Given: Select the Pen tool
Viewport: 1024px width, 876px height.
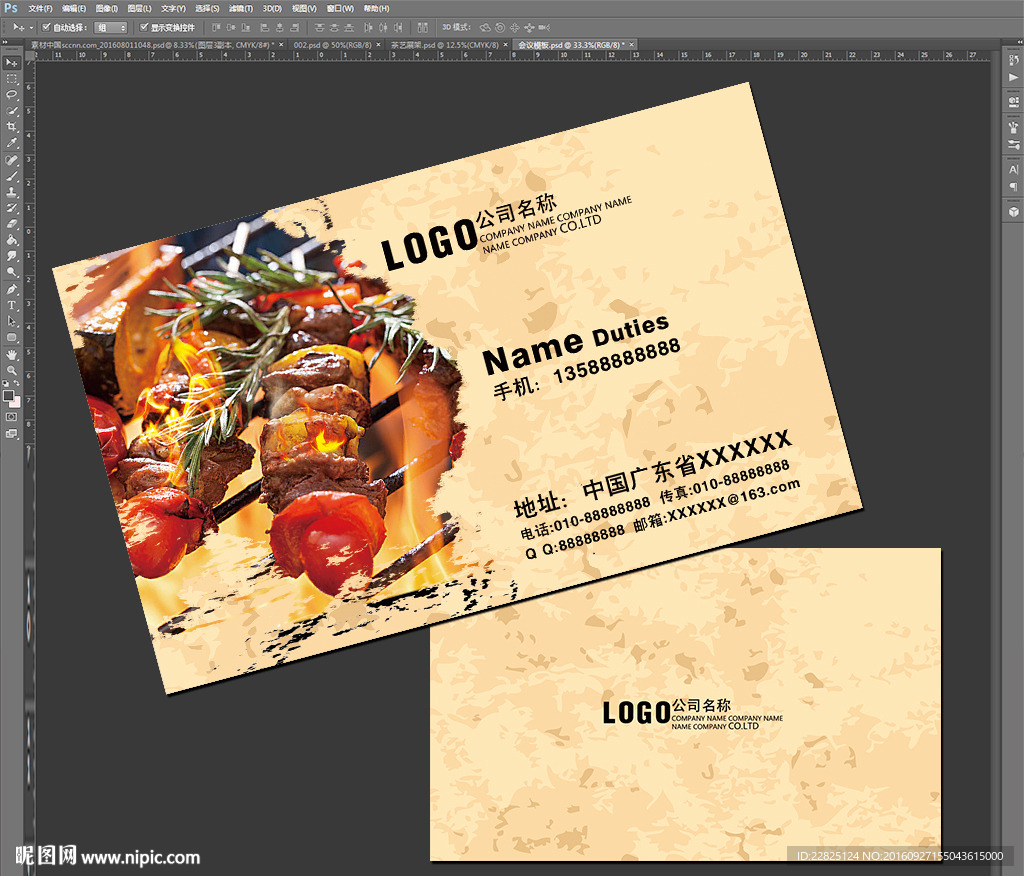Looking at the screenshot, I should (11, 289).
